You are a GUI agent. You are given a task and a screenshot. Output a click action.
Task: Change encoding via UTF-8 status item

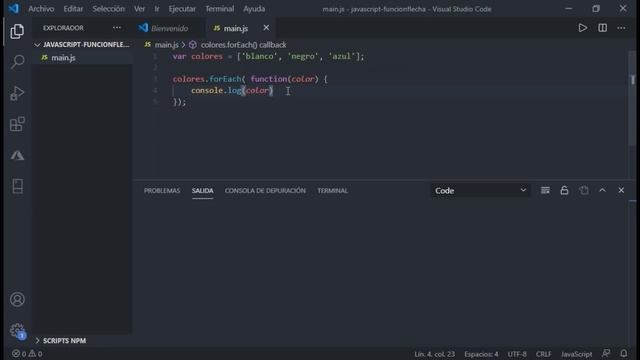517,354
